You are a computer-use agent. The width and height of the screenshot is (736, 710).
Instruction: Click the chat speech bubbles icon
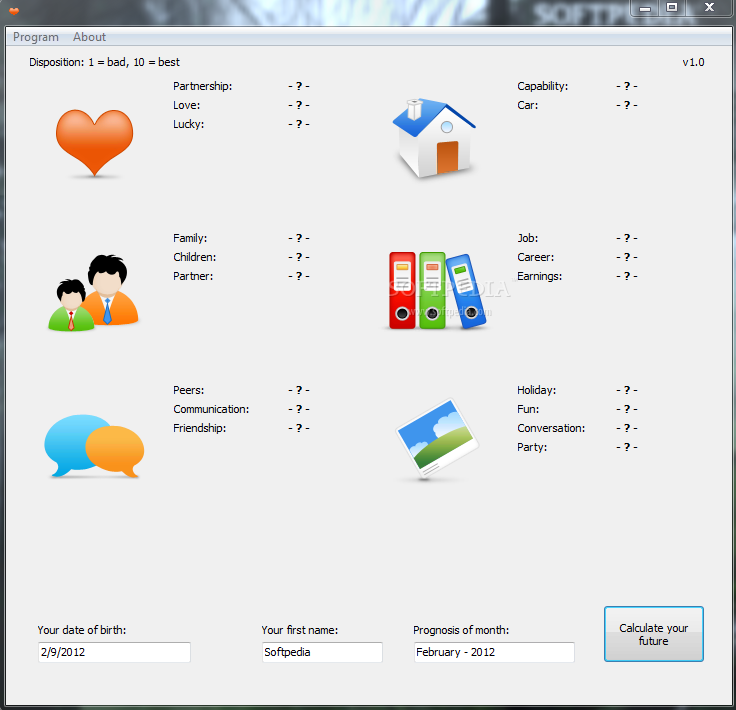click(x=94, y=446)
